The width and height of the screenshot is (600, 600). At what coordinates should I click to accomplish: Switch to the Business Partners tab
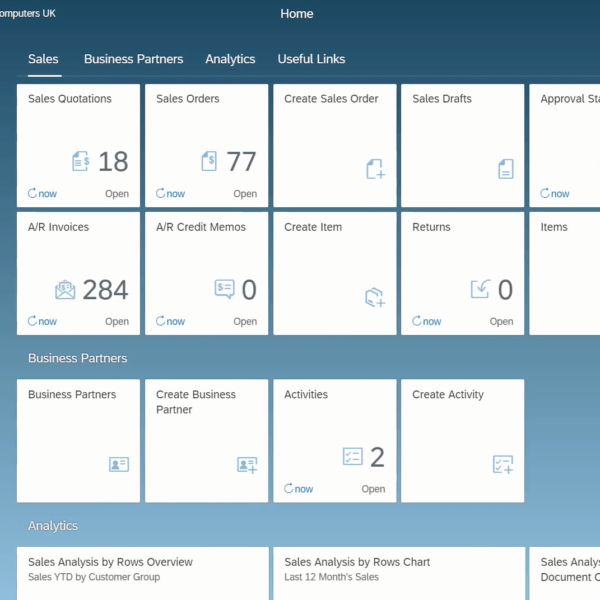[134, 59]
